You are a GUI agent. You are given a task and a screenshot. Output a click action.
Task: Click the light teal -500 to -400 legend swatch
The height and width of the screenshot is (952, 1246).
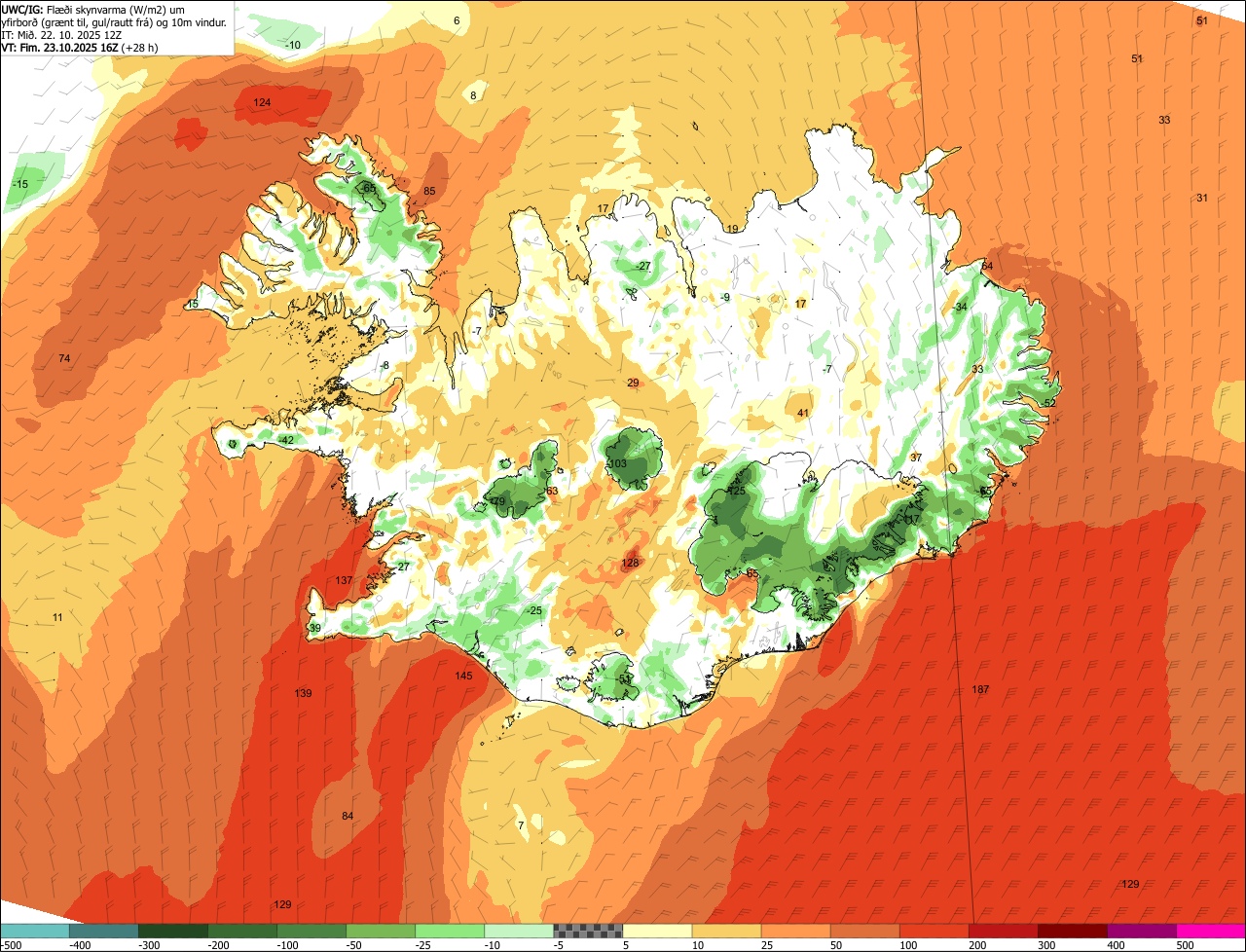pyautogui.click(x=35, y=931)
